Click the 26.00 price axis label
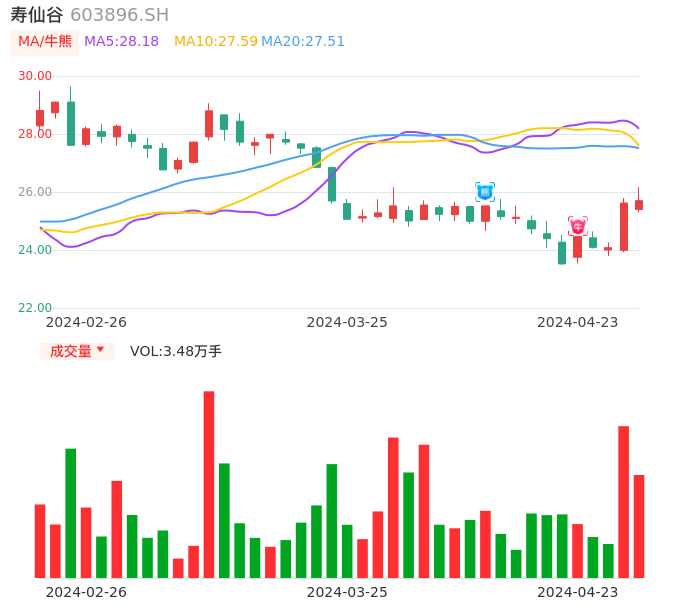 tap(36, 192)
